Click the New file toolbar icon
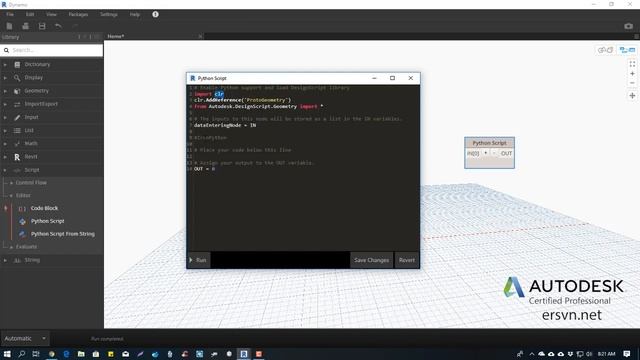 click(x=9, y=26)
